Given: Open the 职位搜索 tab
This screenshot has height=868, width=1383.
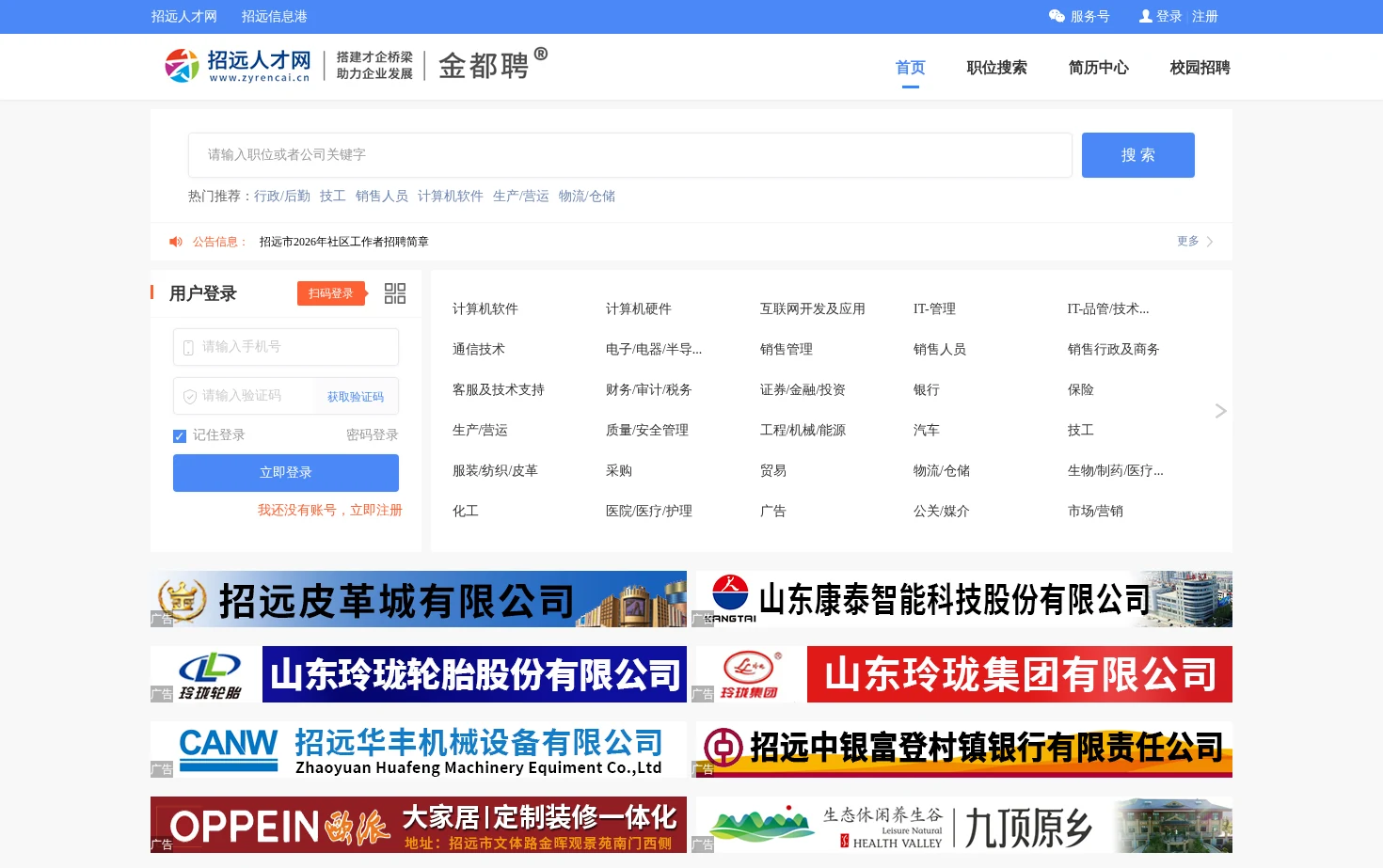Looking at the screenshot, I should 997,68.
